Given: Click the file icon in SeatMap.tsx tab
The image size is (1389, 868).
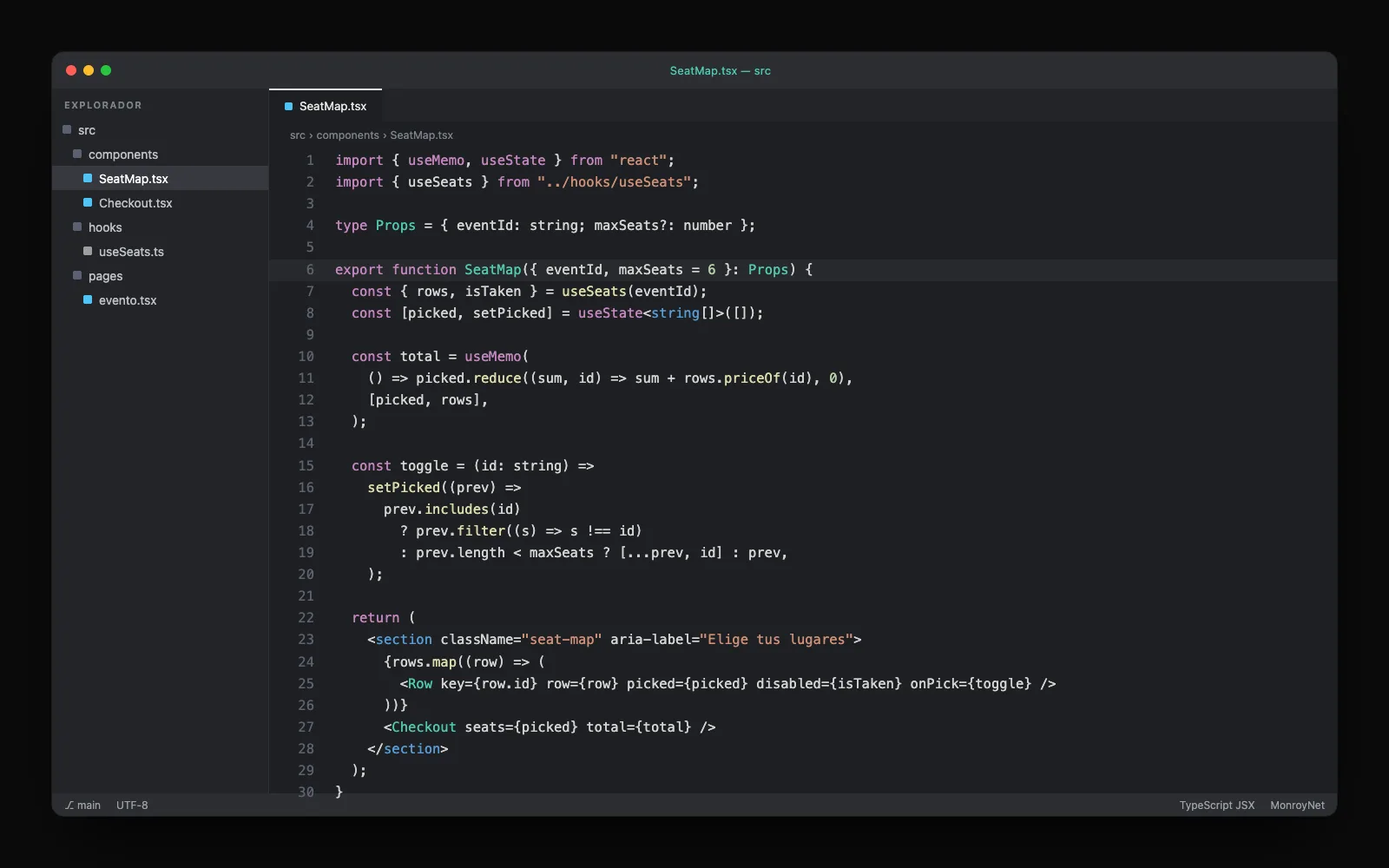Looking at the screenshot, I should (x=288, y=106).
